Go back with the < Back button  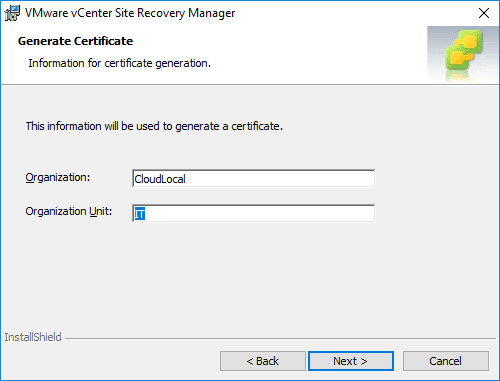coord(263,361)
